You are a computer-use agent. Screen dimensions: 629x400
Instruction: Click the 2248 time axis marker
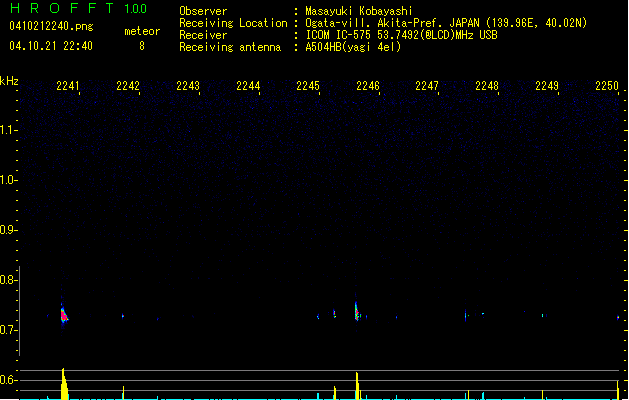487,86
